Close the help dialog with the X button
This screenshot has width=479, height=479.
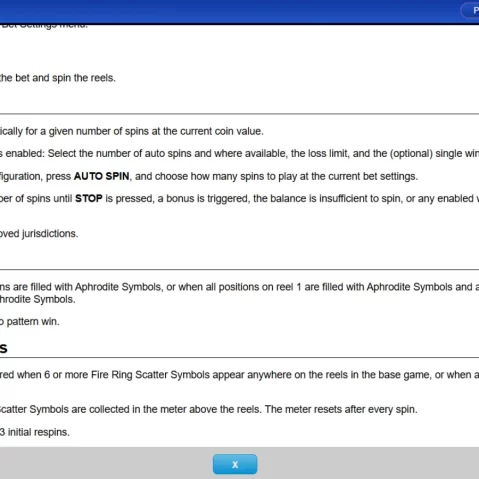coord(235,464)
